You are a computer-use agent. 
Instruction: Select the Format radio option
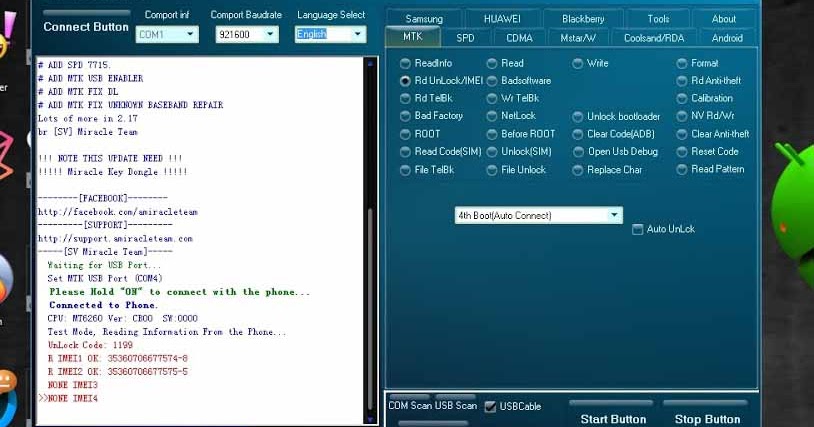click(x=697, y=63)
